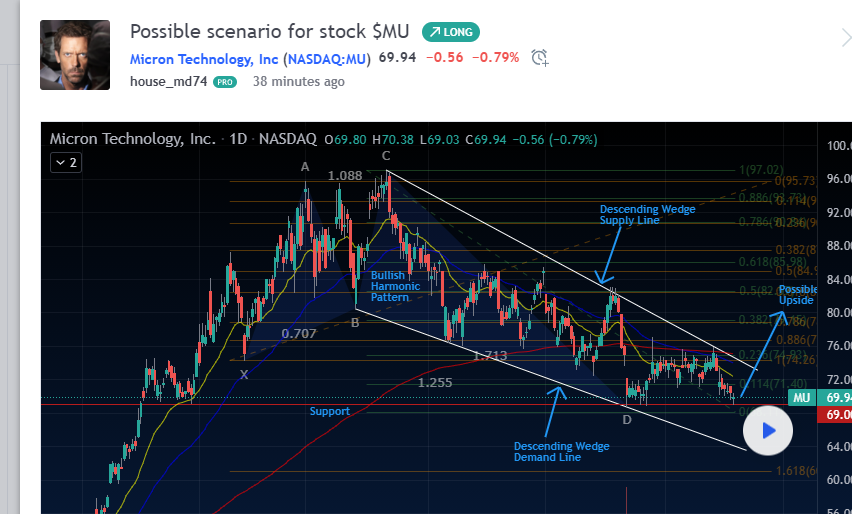Go to the next idea with the right chevron
Image resolution: width=852 pixels, height=514 pixels.
(x=845, y=38)
